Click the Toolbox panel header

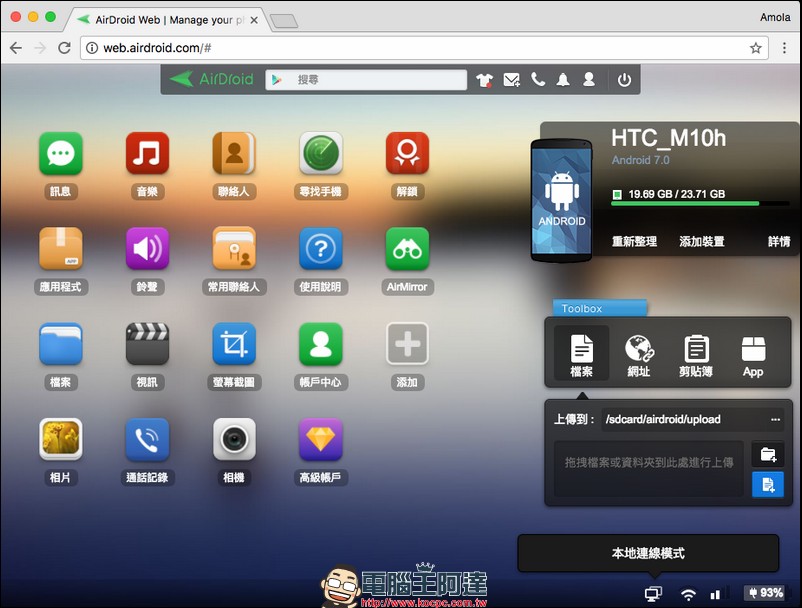click(600, 308)
